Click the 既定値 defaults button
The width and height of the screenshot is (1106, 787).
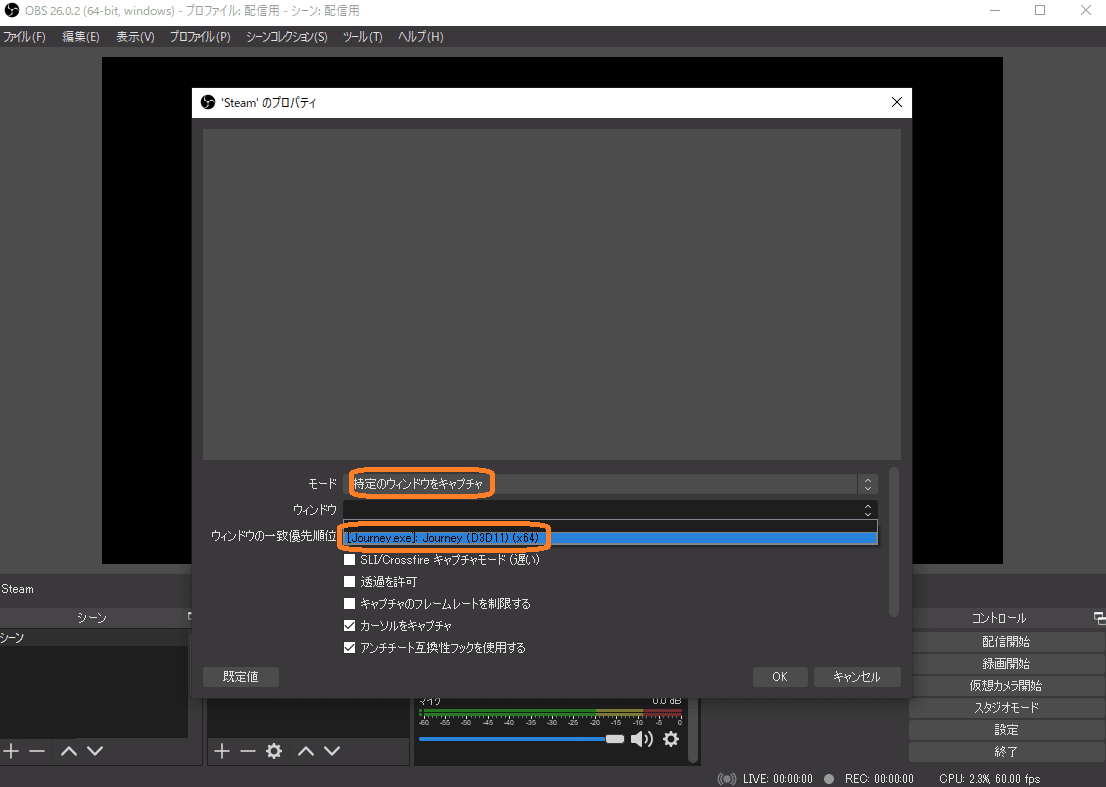coord(241,677)
